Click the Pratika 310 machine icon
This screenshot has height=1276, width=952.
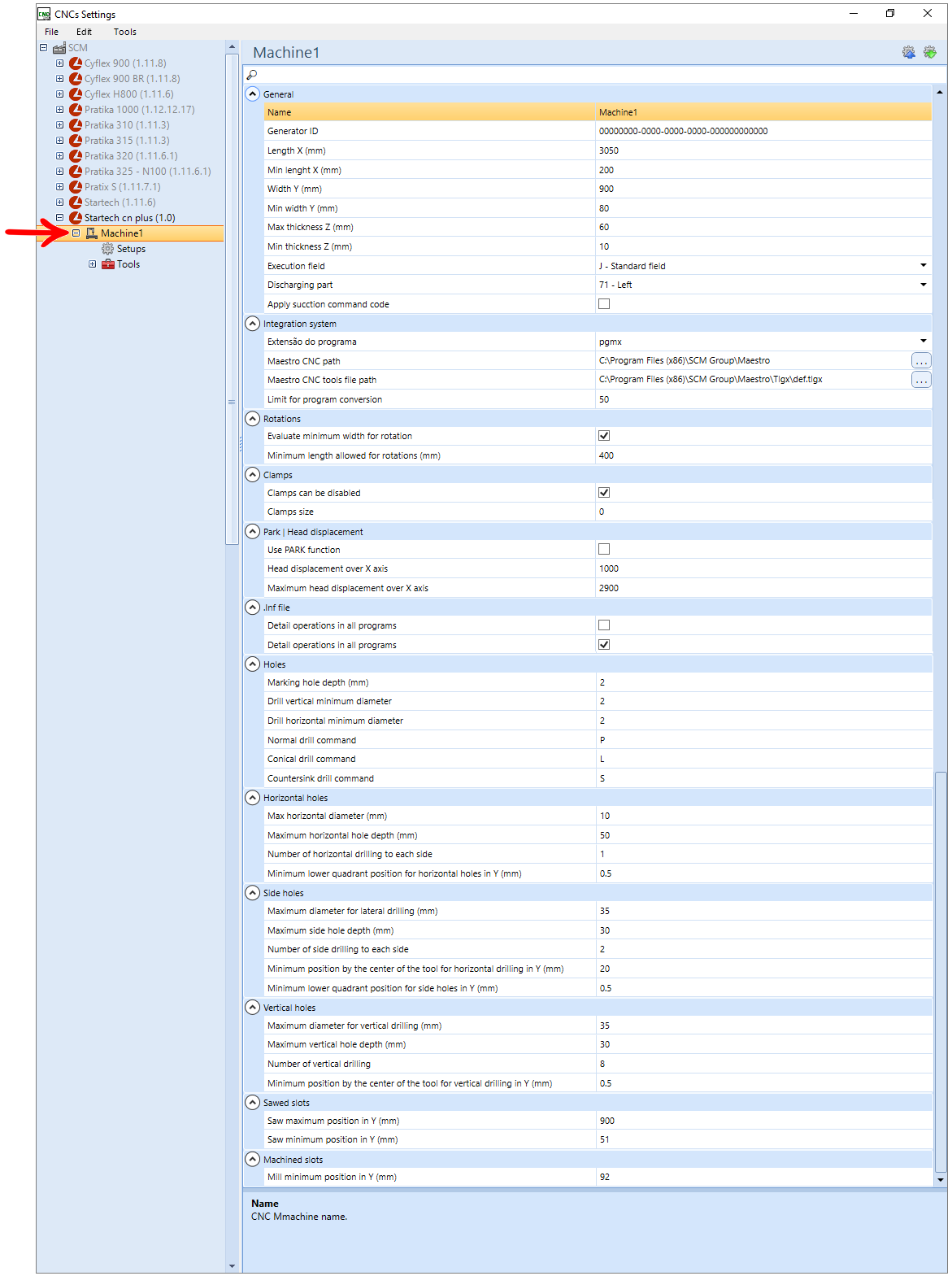click(76, 125)
